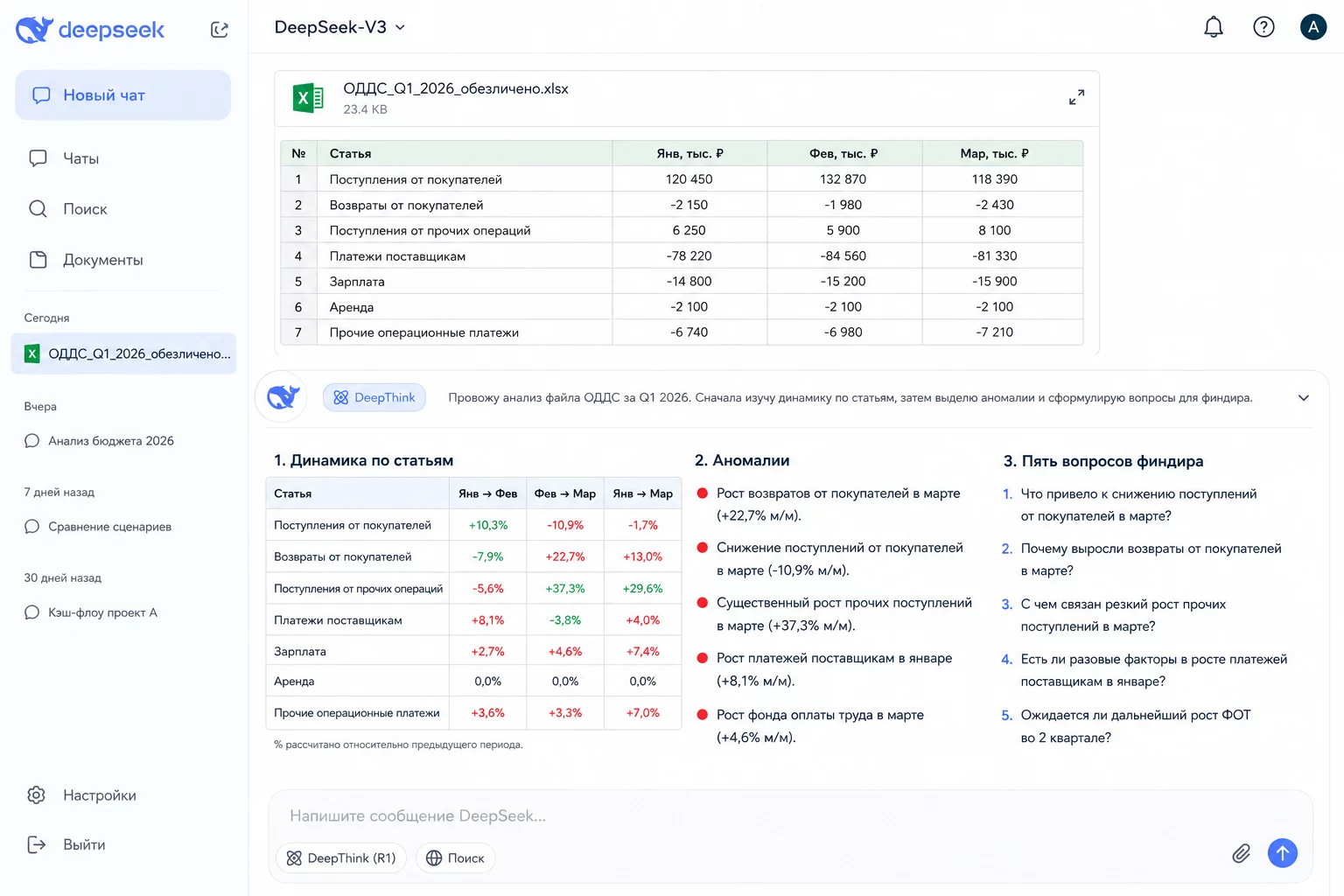Click the document icon next to Документы

(x=38, y=260)
